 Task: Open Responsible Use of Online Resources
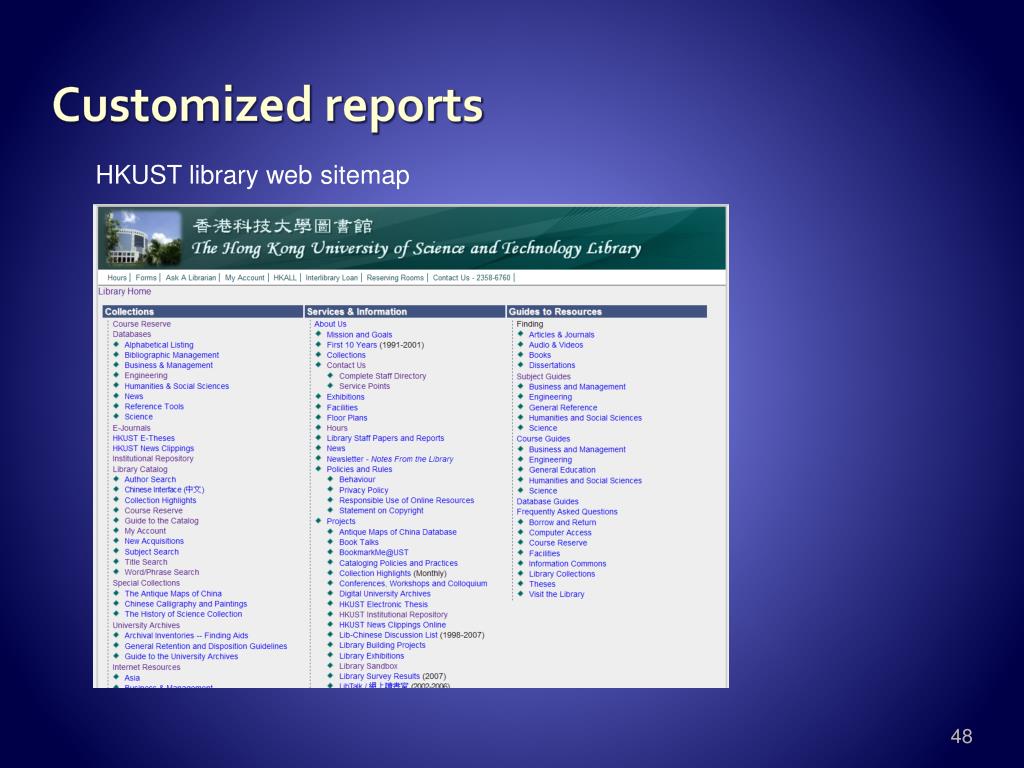tap(406, 500)
